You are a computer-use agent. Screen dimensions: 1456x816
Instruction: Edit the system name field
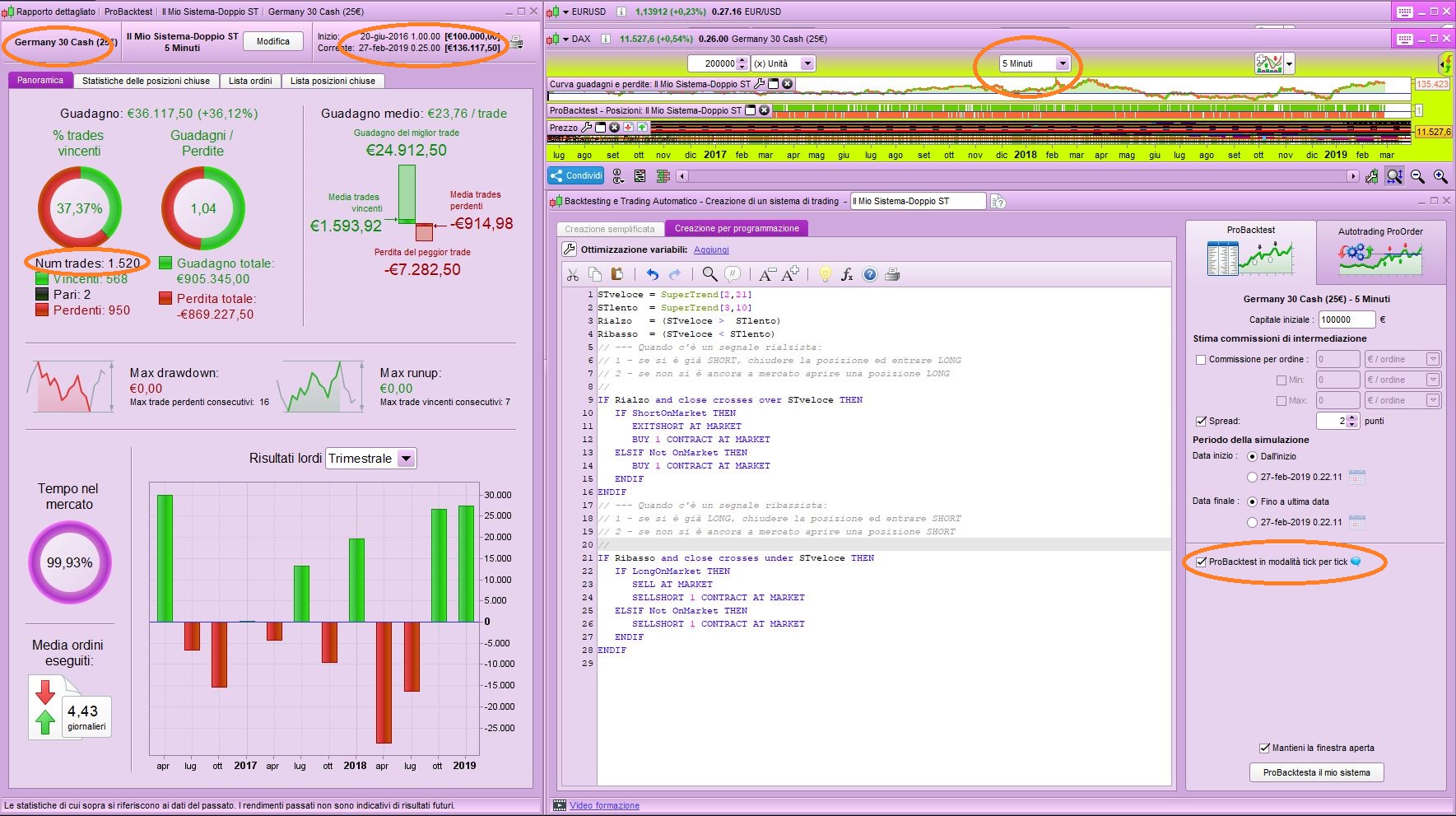point(918,201)
